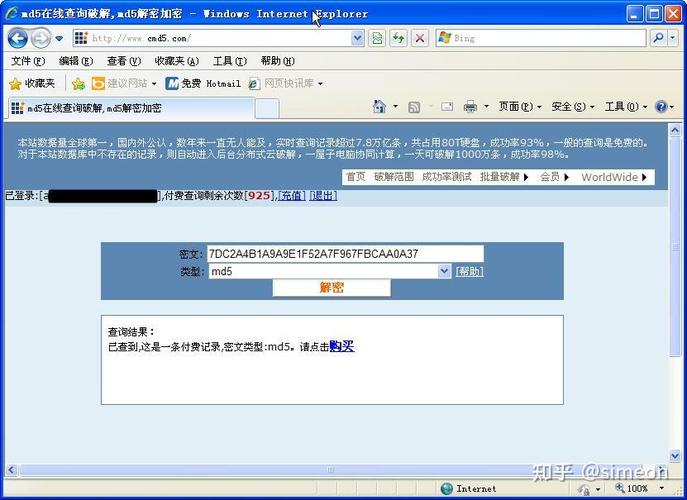Viewport: 687px width, 500px height.
Task: Click the Refresh page icon
Action: 398,39
